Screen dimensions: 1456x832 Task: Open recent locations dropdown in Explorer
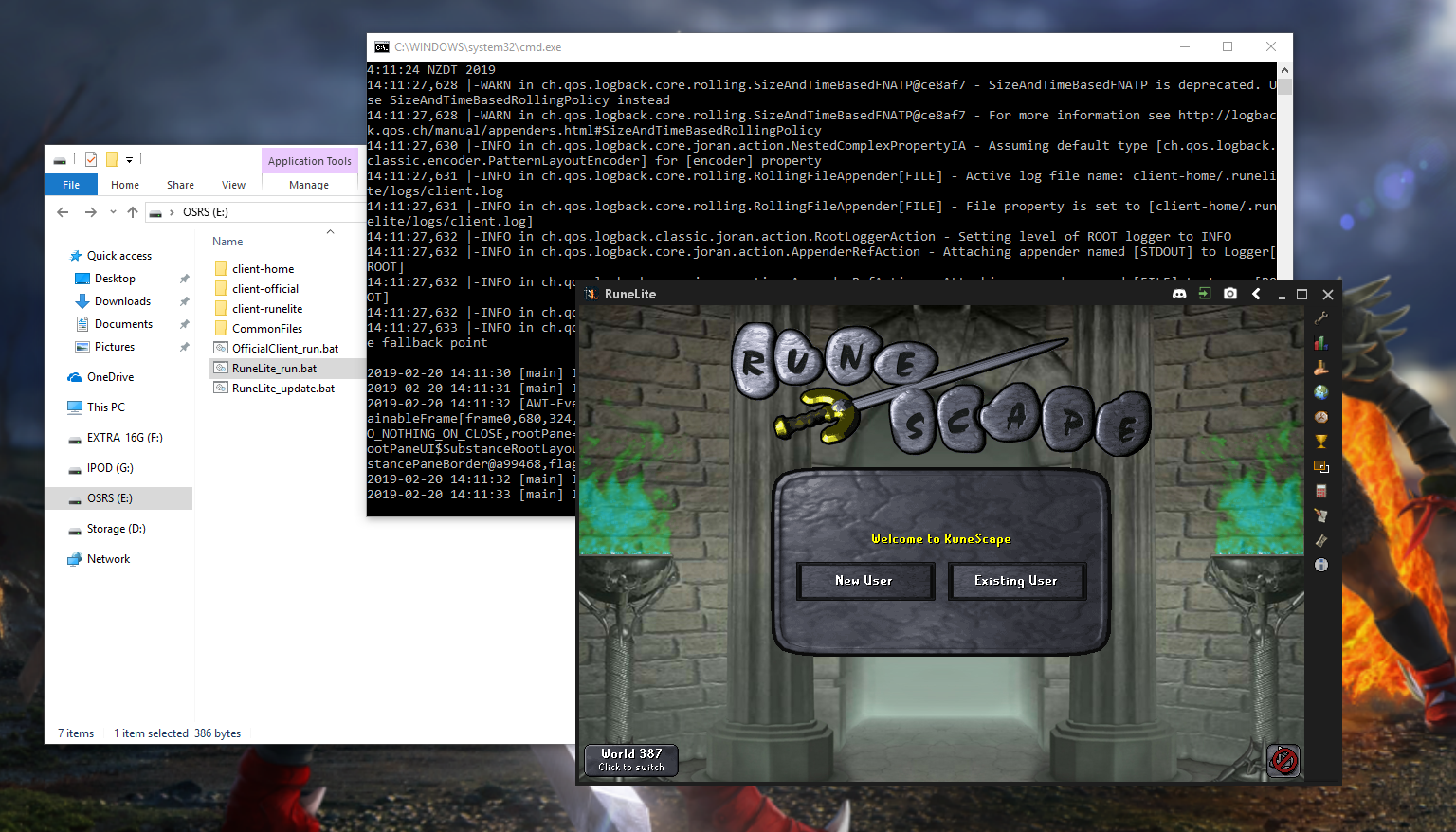click(113, 212)
